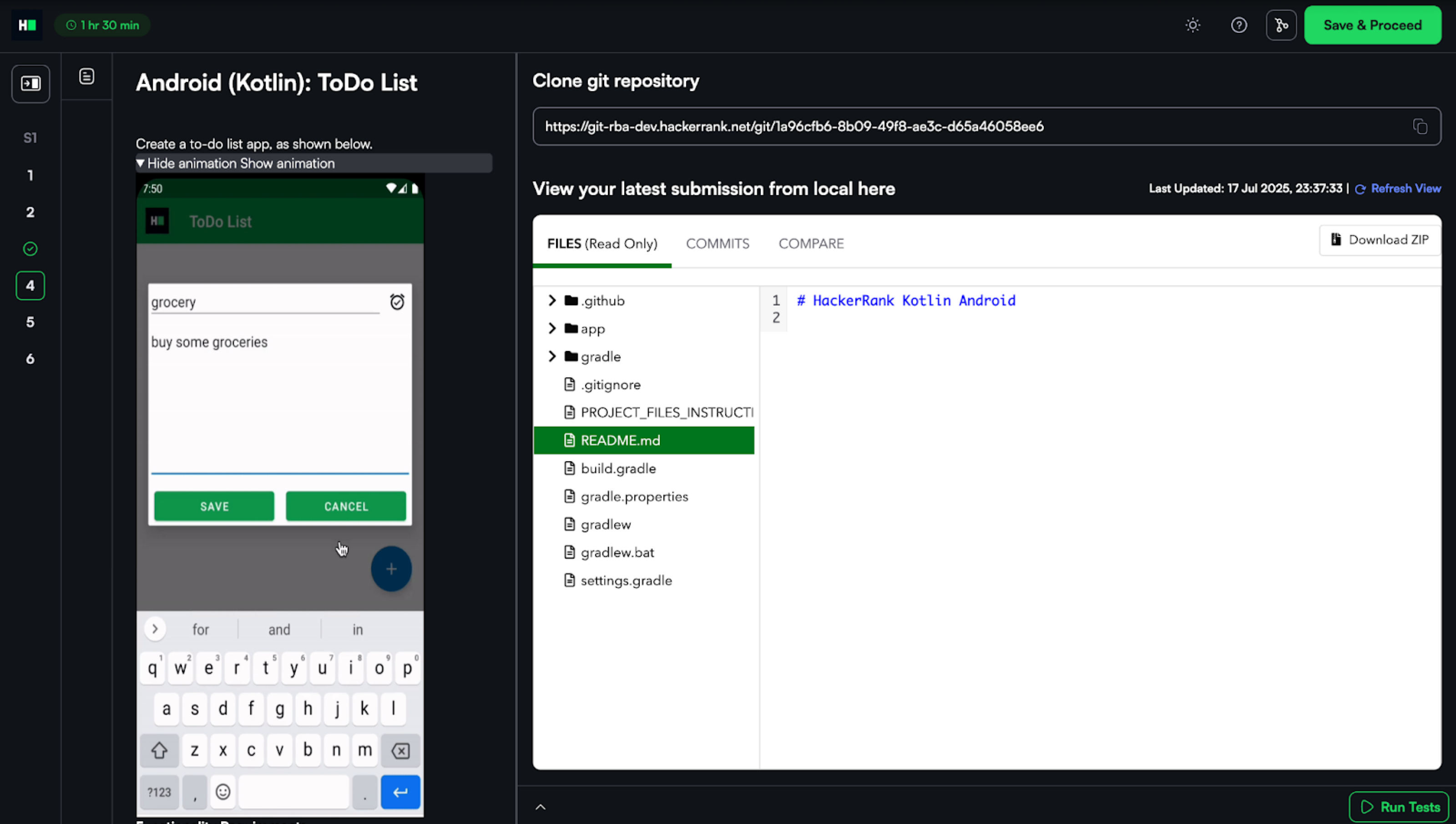
Task: Open question 2 in sidebar
Action: coord(30,212)
